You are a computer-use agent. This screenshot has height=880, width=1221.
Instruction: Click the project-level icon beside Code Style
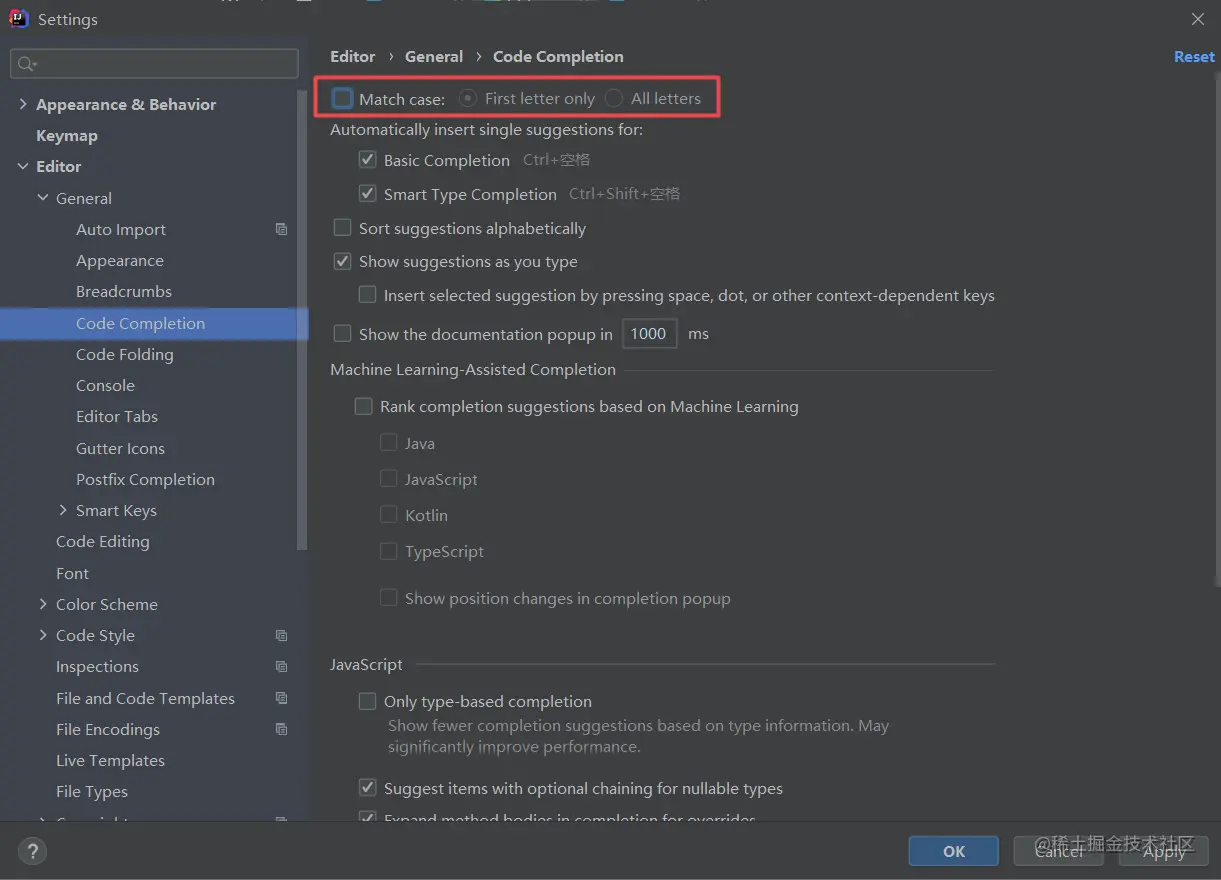[x=282, y=636]
